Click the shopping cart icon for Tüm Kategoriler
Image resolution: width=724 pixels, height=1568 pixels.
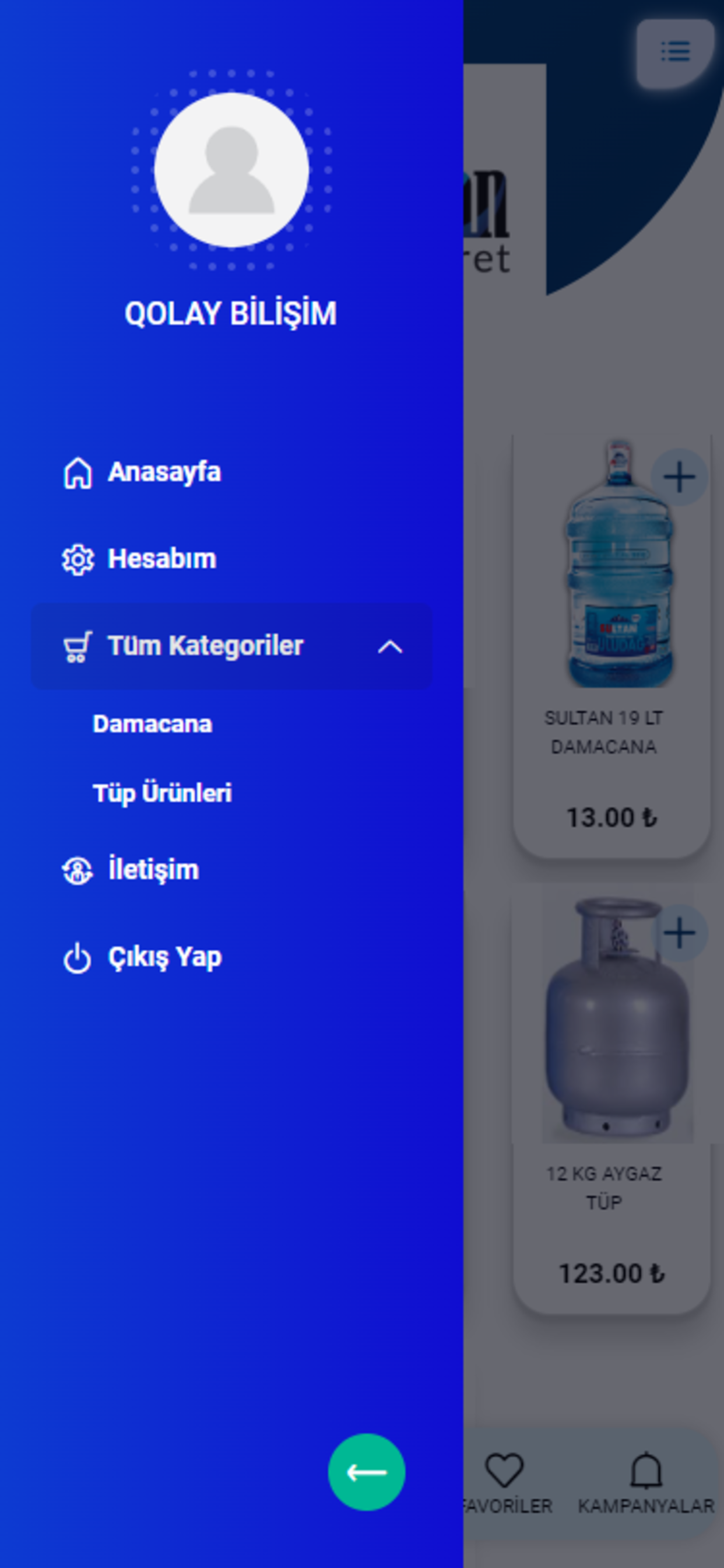[78, 646]
